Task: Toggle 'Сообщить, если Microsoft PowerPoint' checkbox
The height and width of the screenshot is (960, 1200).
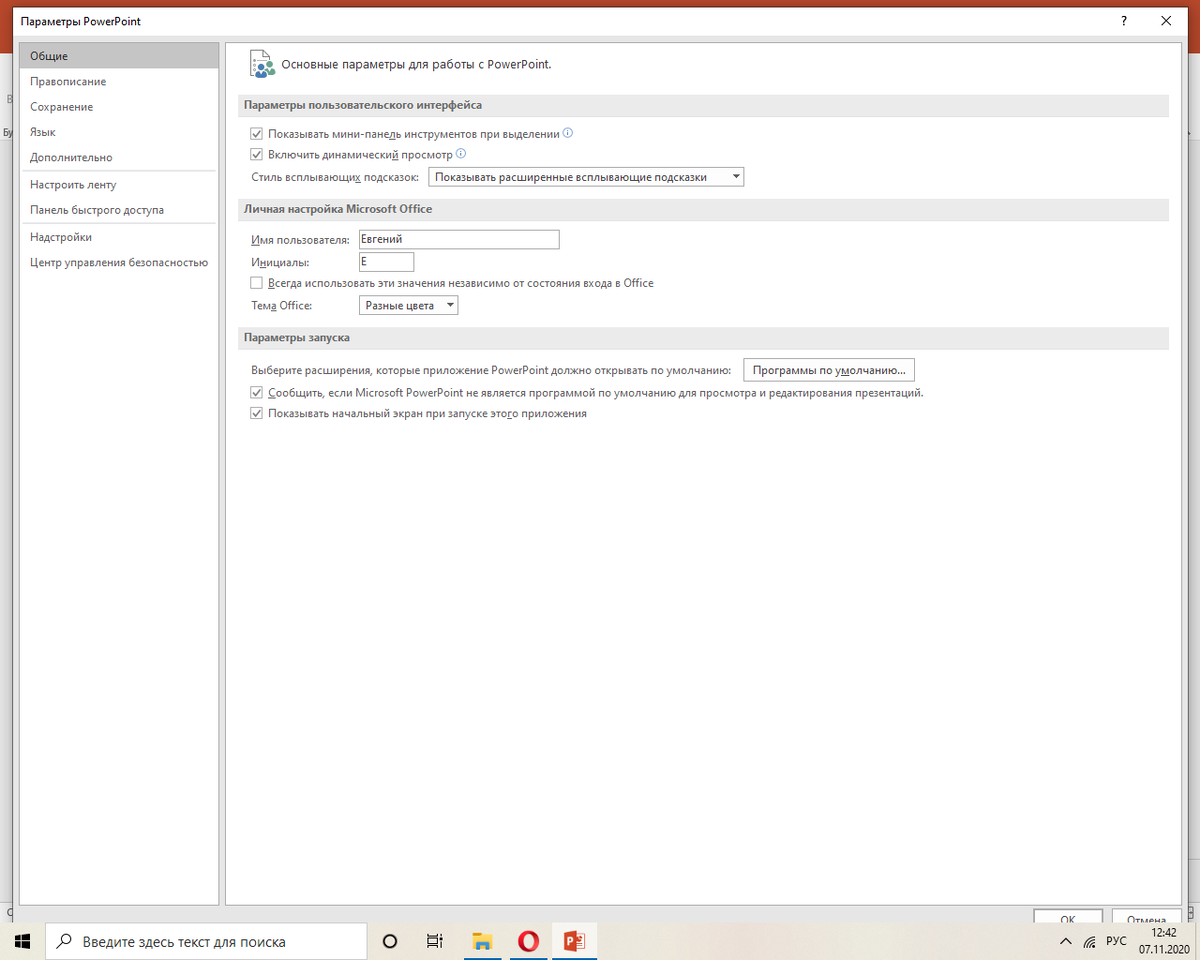Action: 257,393
